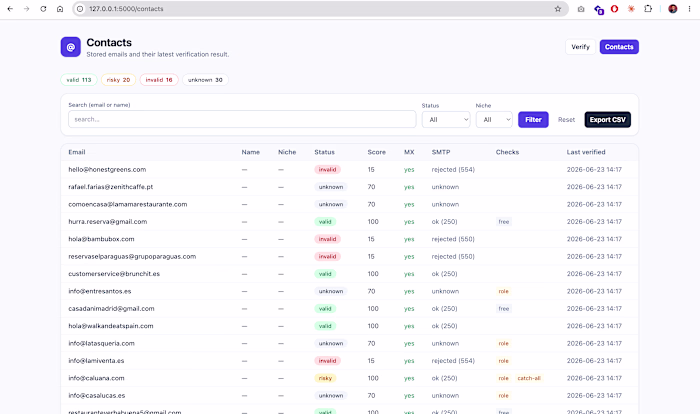Reload the page using refresh icon
Image resolution: width=700 pixels, height=414 pixels.
coord(43,9)
